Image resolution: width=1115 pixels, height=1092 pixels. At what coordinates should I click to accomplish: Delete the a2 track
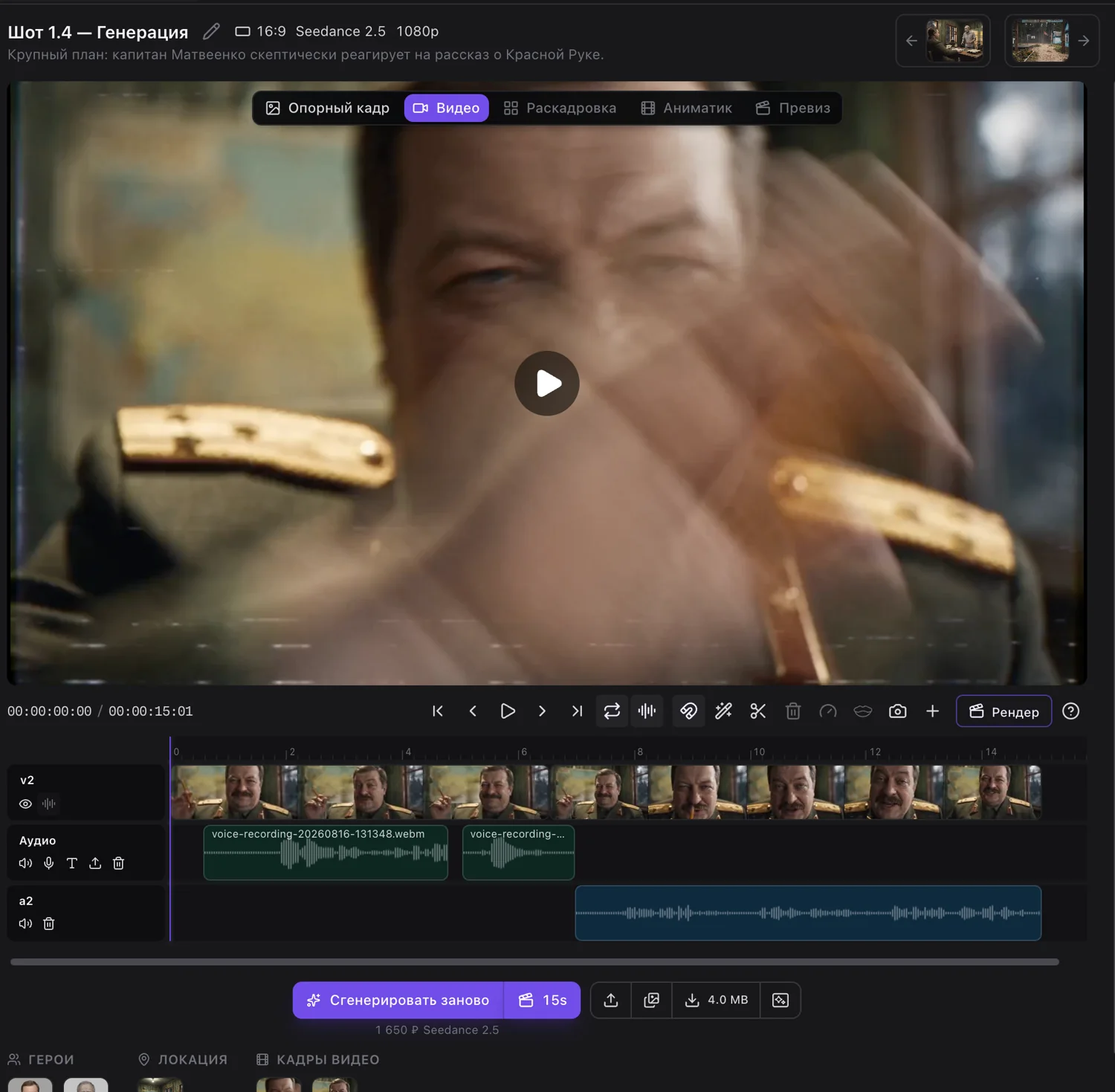pos(48,923)
